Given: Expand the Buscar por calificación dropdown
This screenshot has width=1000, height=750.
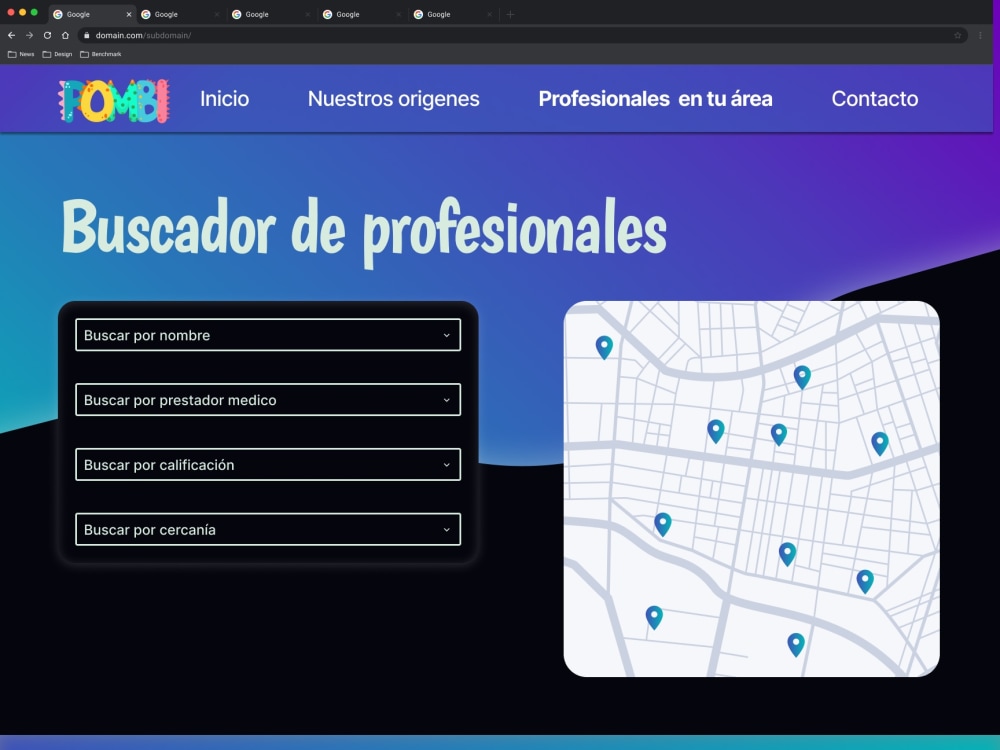Looking at the screenshot, I should click(268, 464).
